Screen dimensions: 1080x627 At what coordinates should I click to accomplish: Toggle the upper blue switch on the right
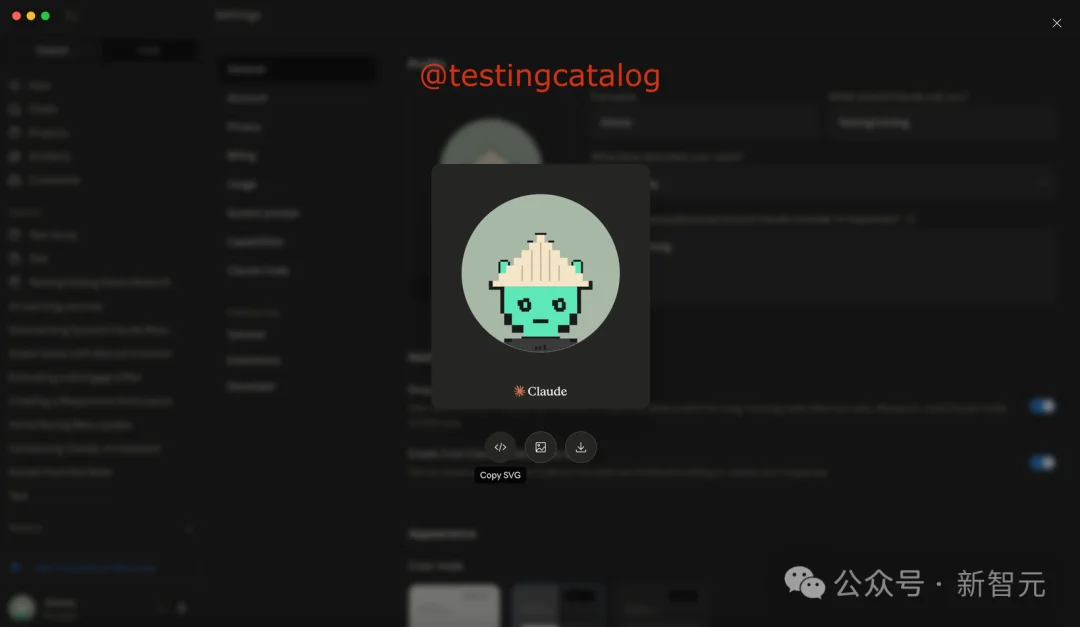coord(1042,406)
